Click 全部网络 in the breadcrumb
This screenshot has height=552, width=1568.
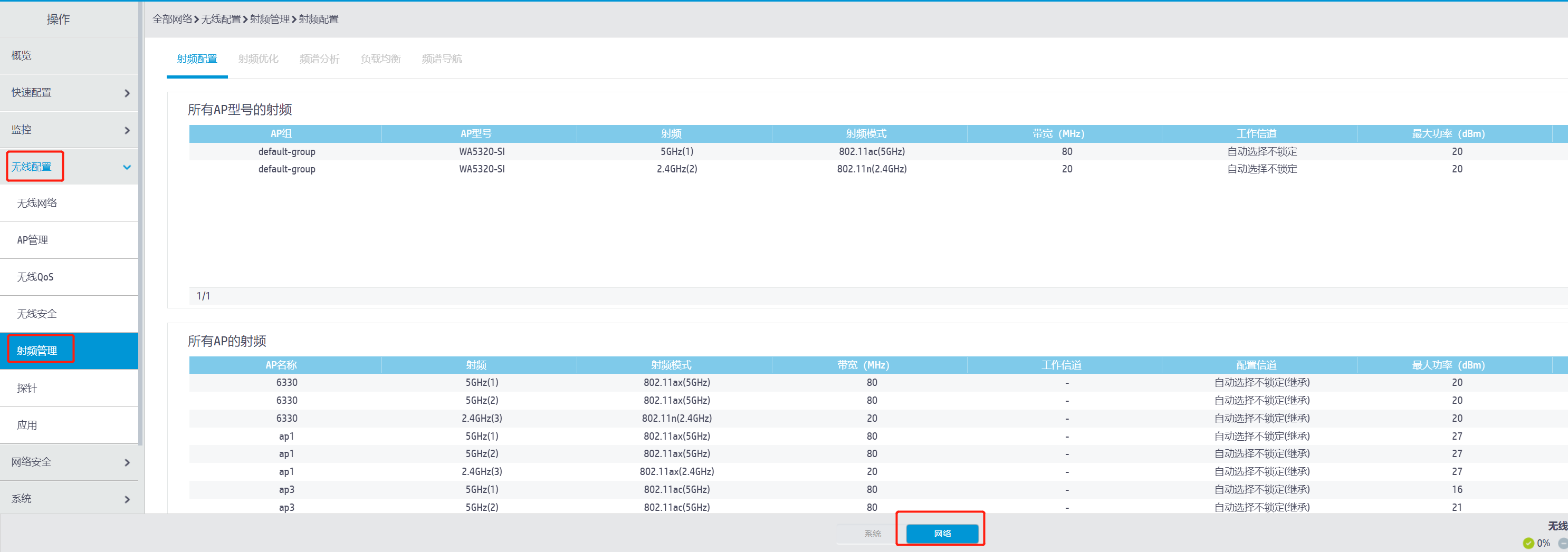pyautogui.click(x=173, y=20)
